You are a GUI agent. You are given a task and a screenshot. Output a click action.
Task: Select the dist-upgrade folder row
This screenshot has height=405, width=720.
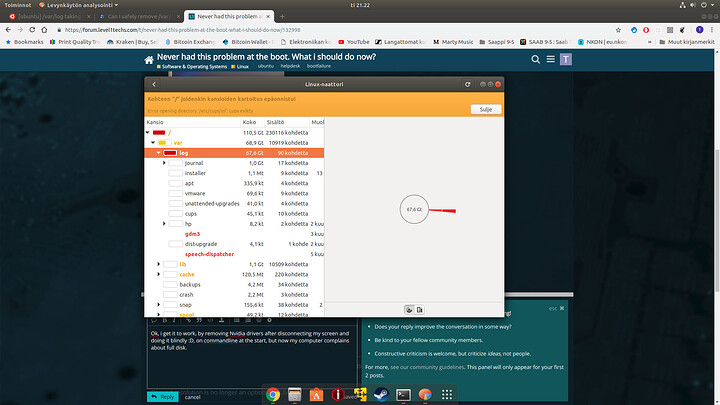[x=234, y=244]
